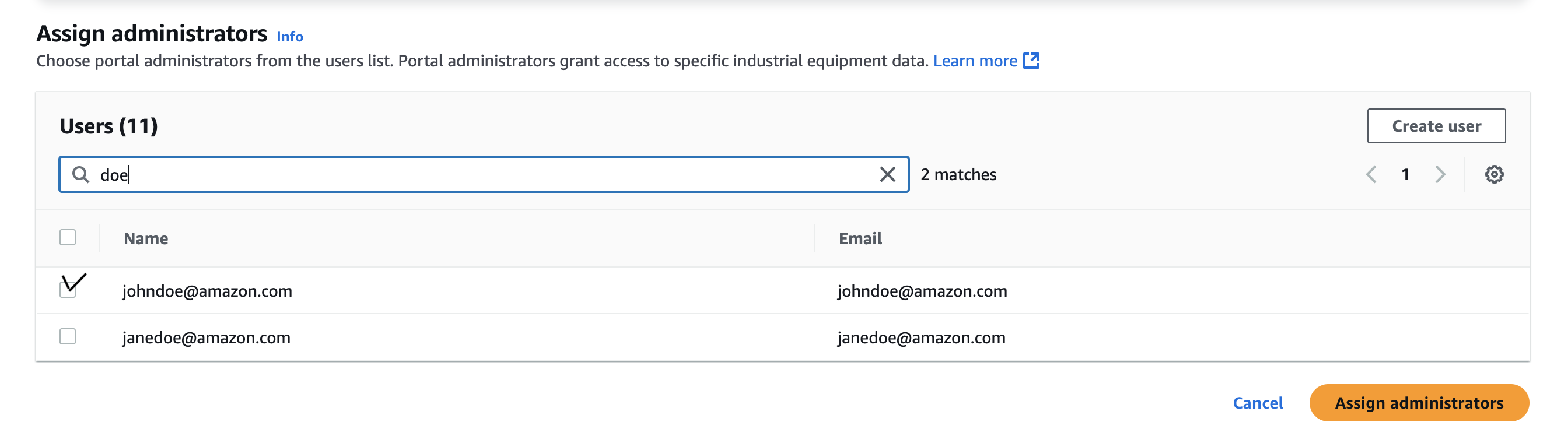Go to the previous page of users
Image resolution: width=1568 pixels, height=443 pixels.
coord(1371,175)
